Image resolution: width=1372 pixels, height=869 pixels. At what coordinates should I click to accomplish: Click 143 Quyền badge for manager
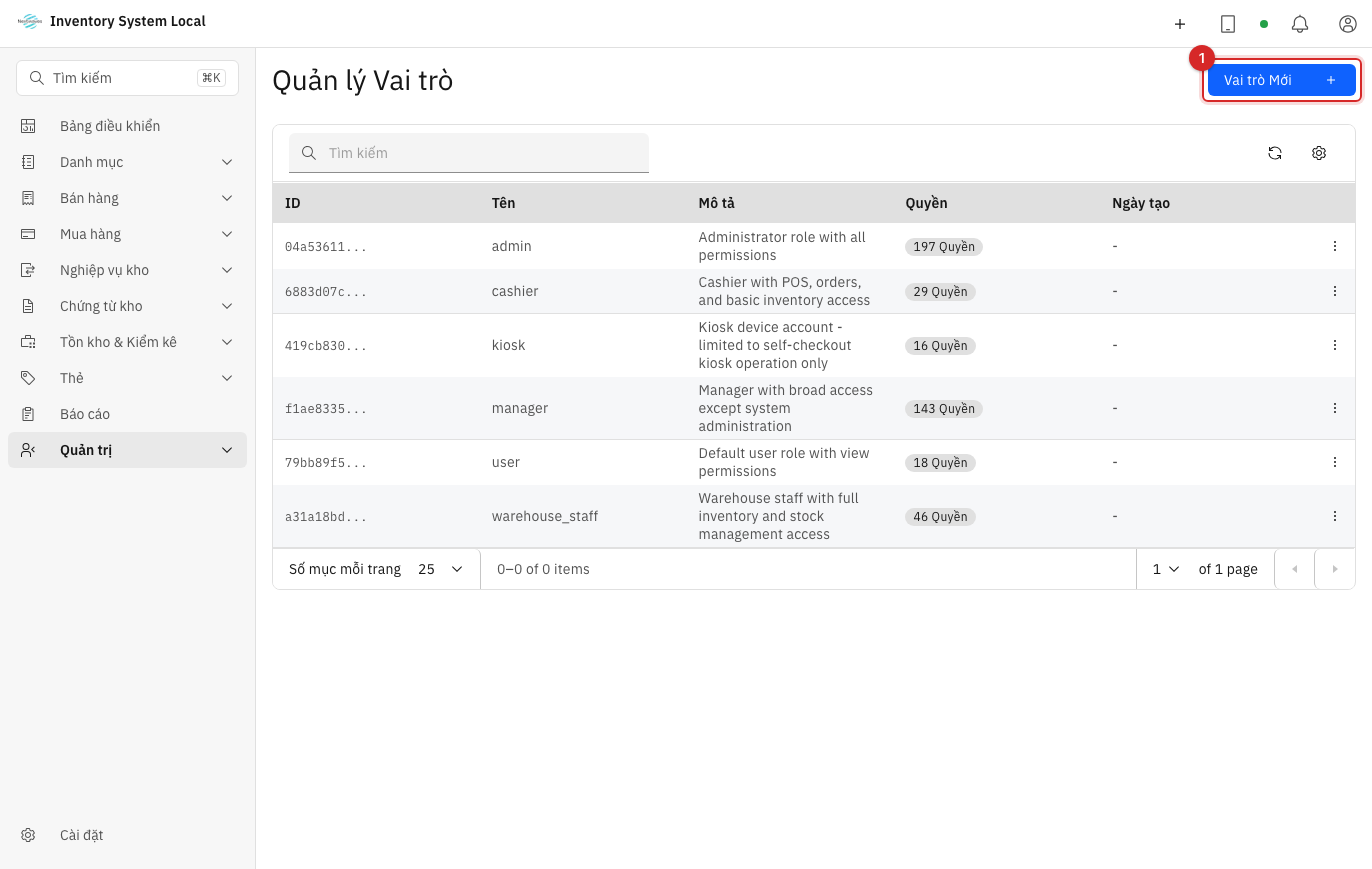(x=944, y=409)
